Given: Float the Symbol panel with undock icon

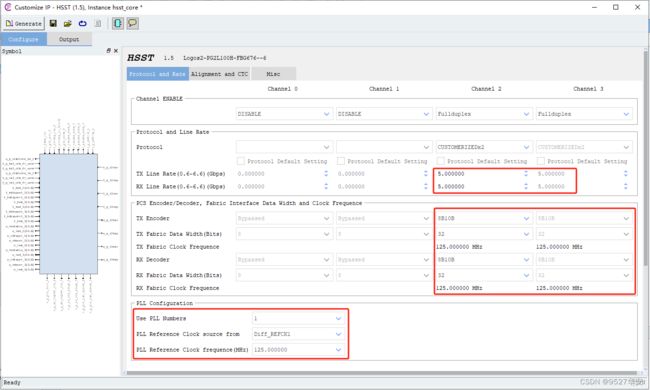Looking at the screenshot, I should tap(109, 51).
